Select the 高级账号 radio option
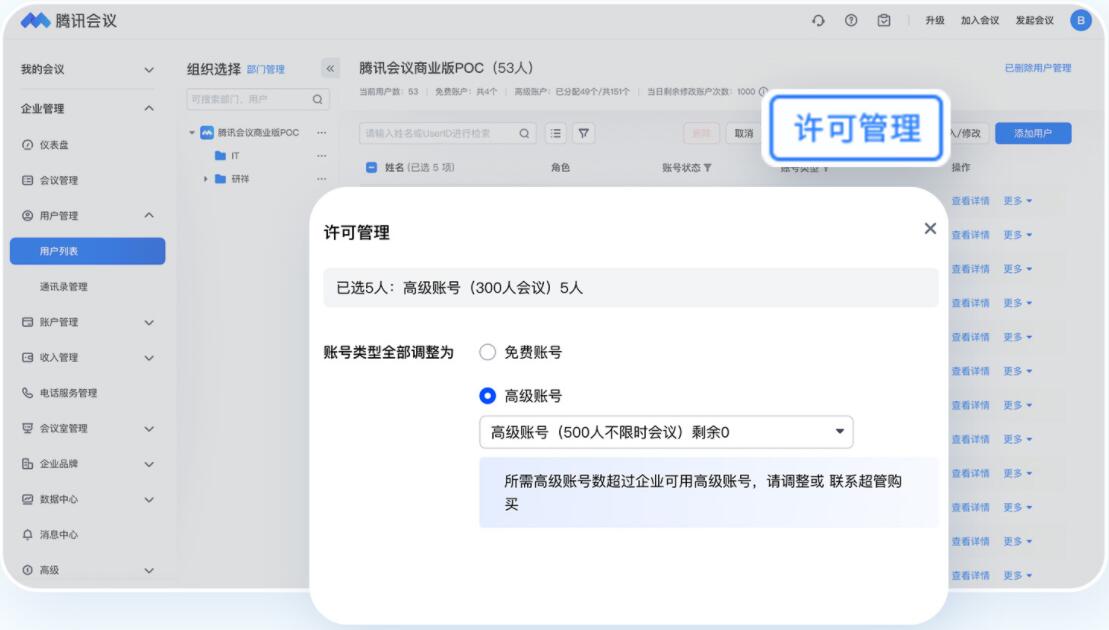The image size is (1109, 630). tap(487, 396)
